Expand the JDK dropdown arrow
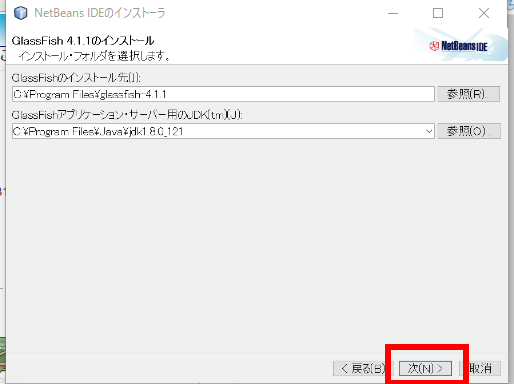 pyautogui.click(x=429, y=131)
